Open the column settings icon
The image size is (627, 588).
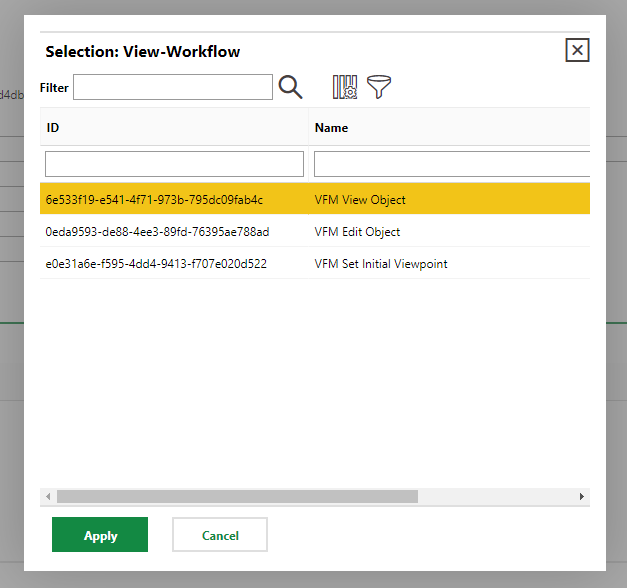(x=344, y=87)
